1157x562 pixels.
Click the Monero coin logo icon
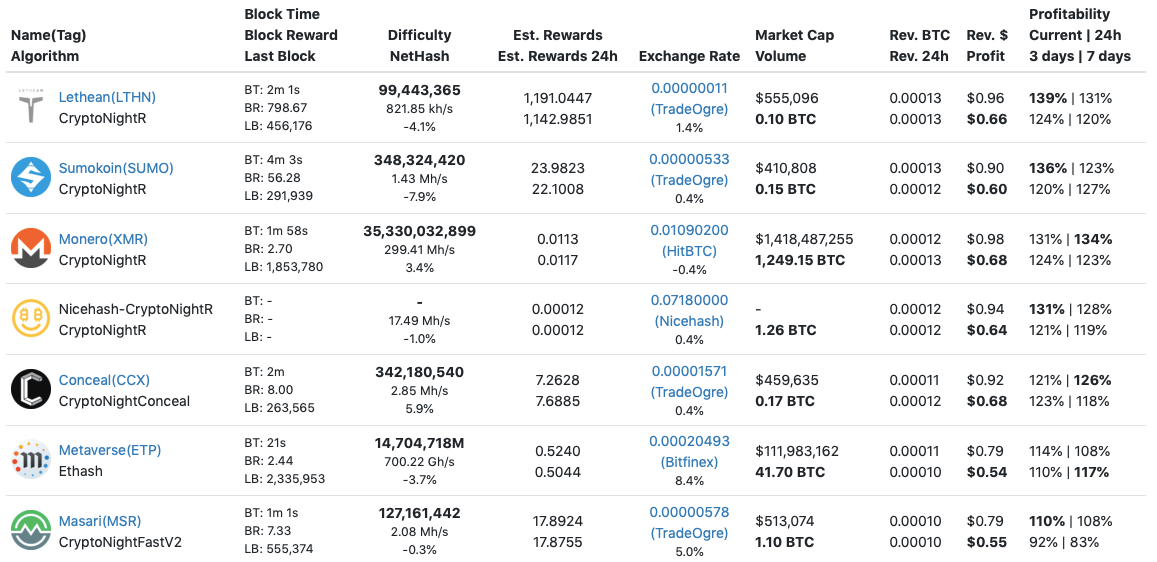pyautogui.click(x=31, y=249)
